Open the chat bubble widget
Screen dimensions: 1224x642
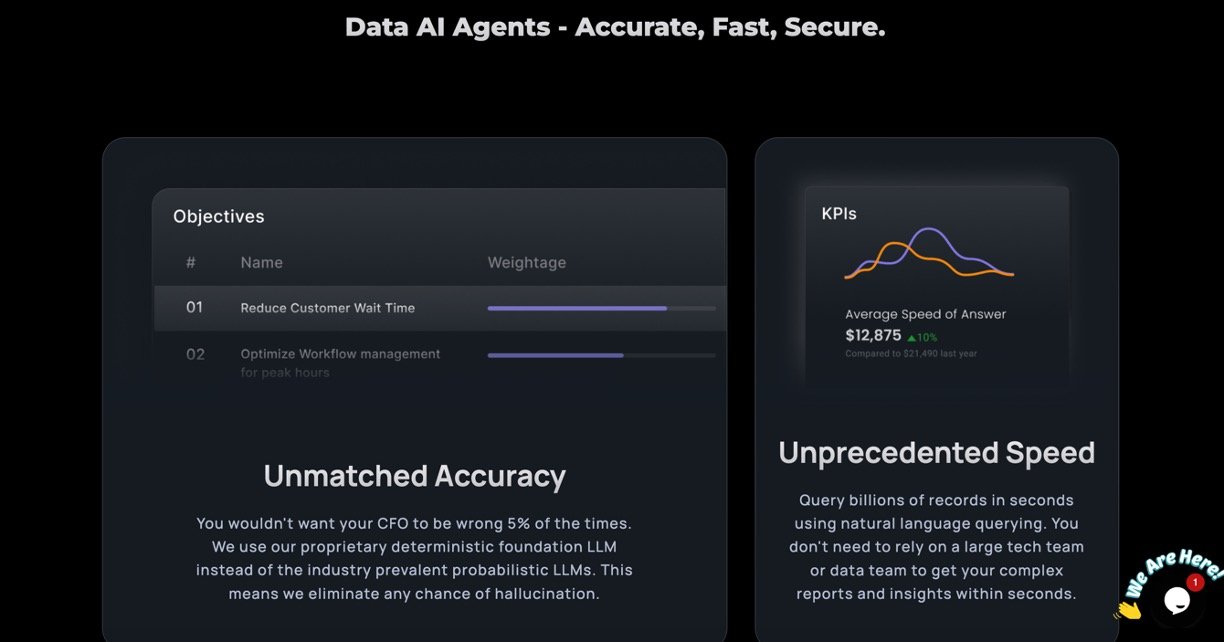[x=1177, y=600]
